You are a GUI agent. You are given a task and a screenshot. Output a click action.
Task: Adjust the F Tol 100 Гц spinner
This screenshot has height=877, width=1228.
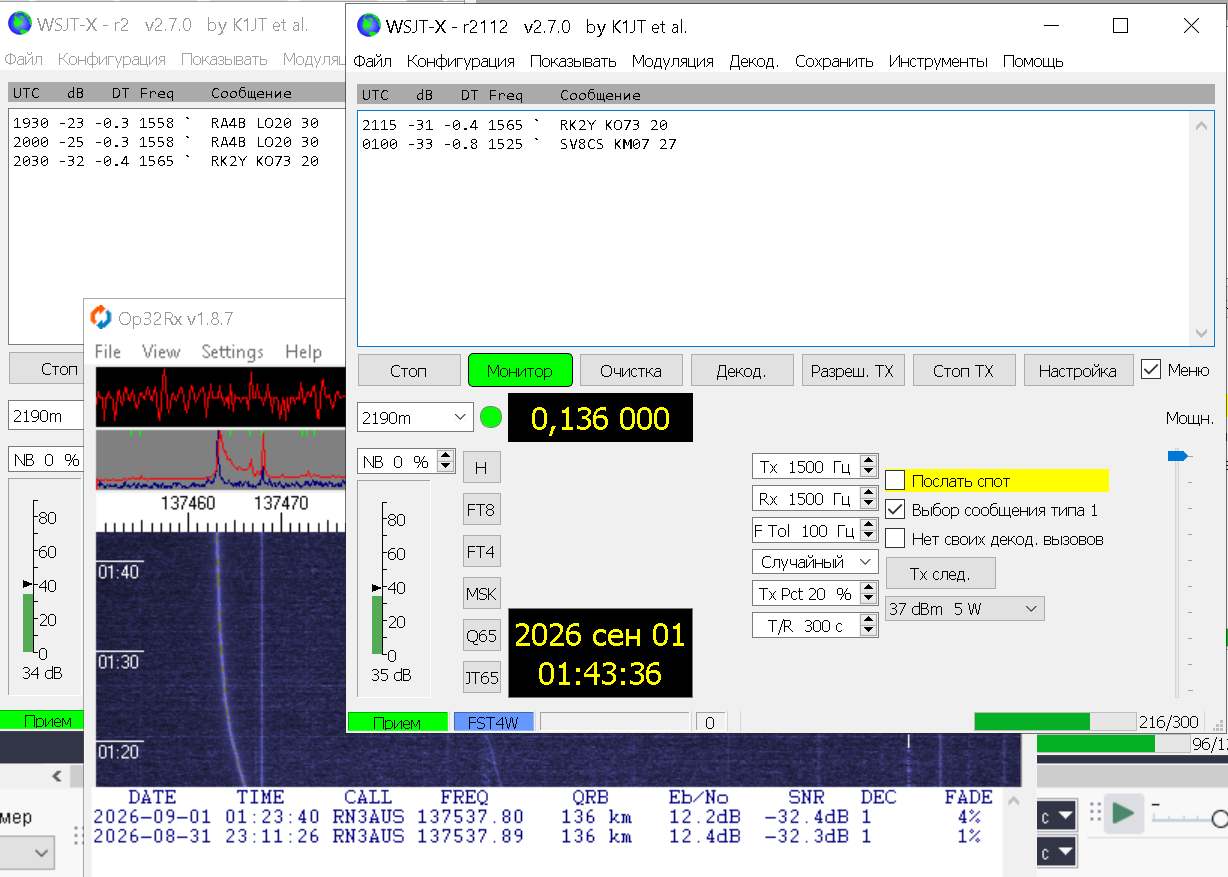(x=815, y=531)
